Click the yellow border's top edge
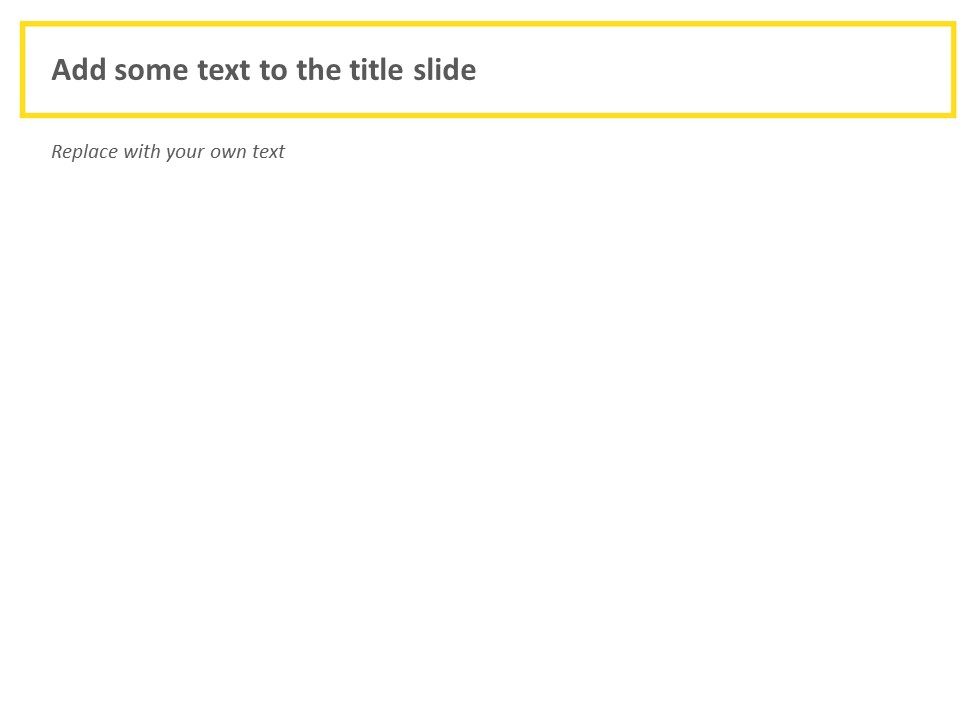This screenshot has height=720, width=960. click(x=488, y=25)
